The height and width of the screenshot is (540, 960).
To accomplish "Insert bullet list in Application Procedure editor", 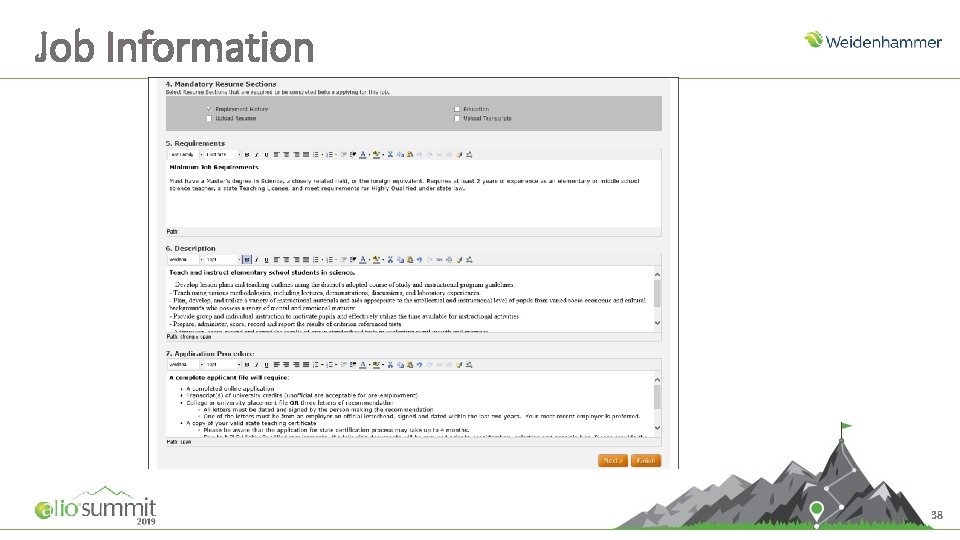I will pos(317,365).
